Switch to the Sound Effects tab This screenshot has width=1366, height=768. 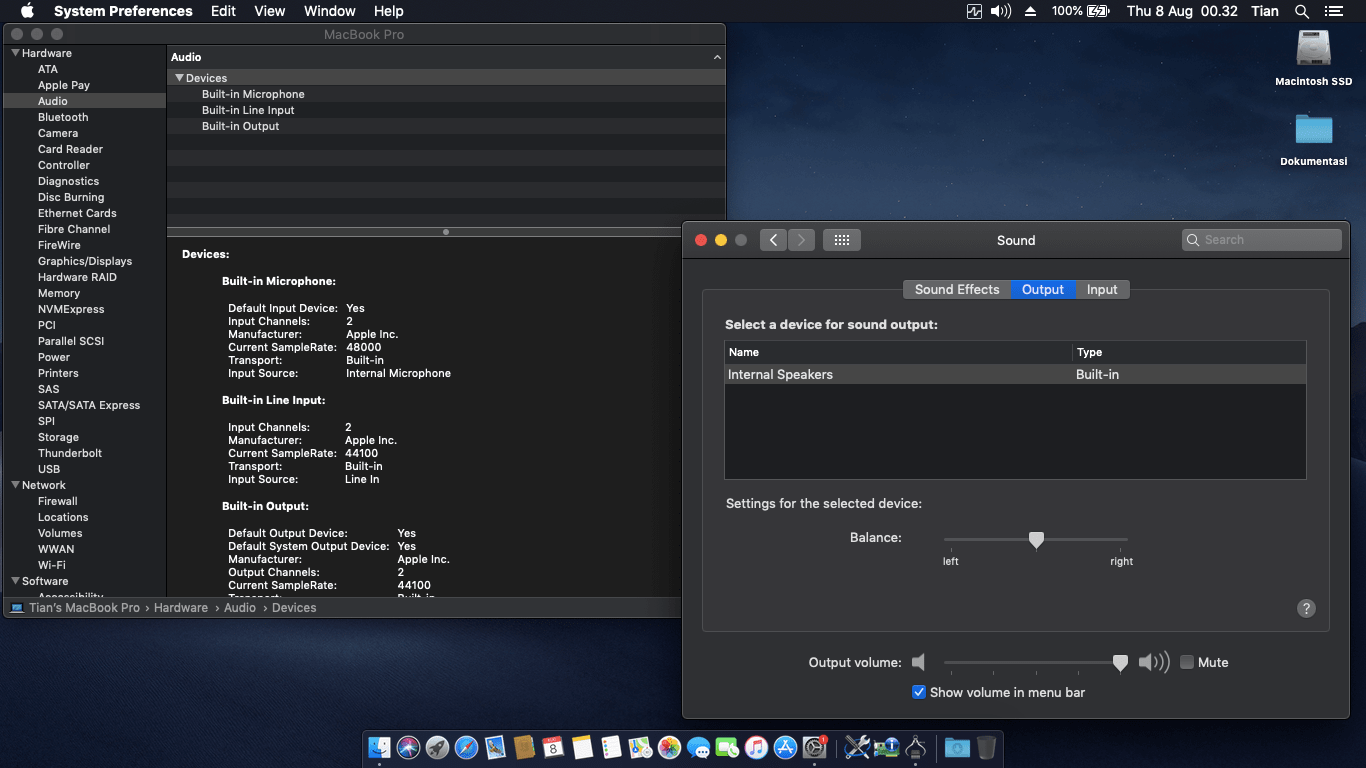tap(957, 289)
